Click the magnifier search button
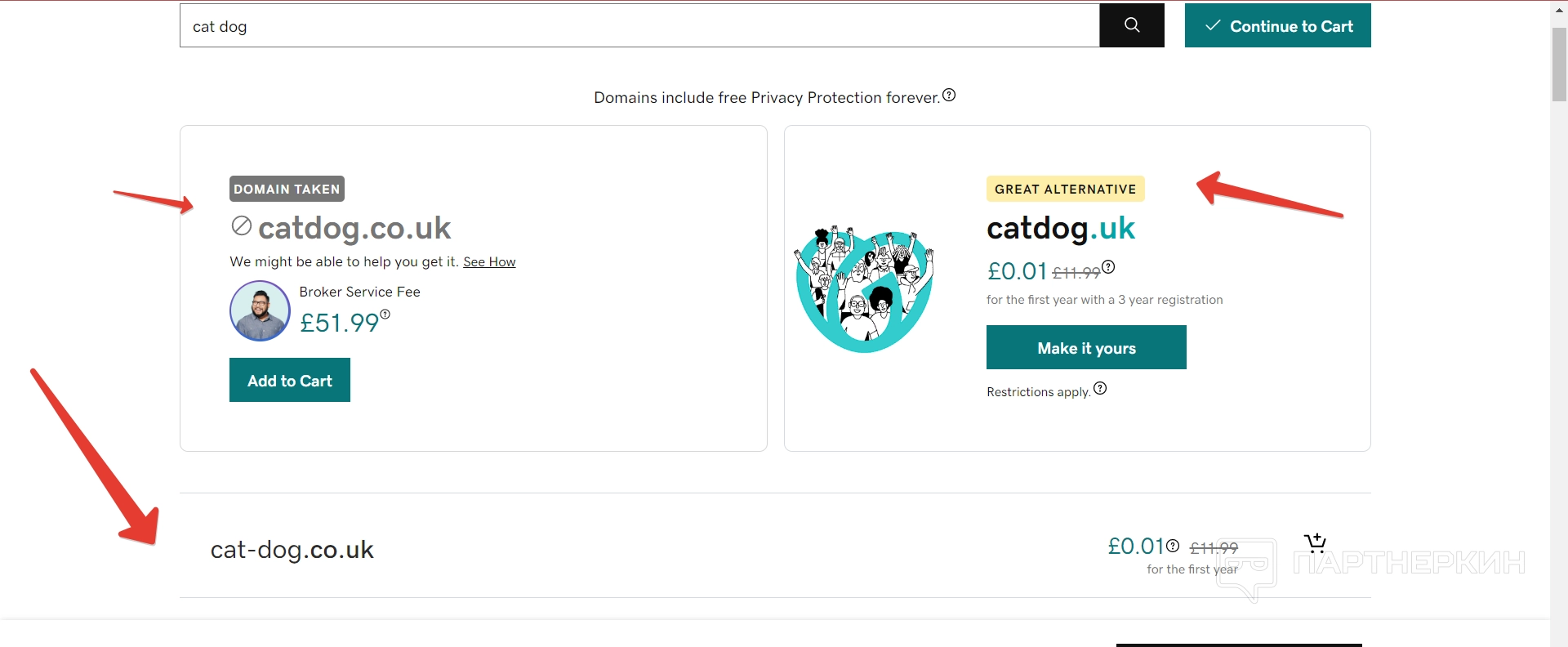The image size is (1568, 647). pos(1131,25)
